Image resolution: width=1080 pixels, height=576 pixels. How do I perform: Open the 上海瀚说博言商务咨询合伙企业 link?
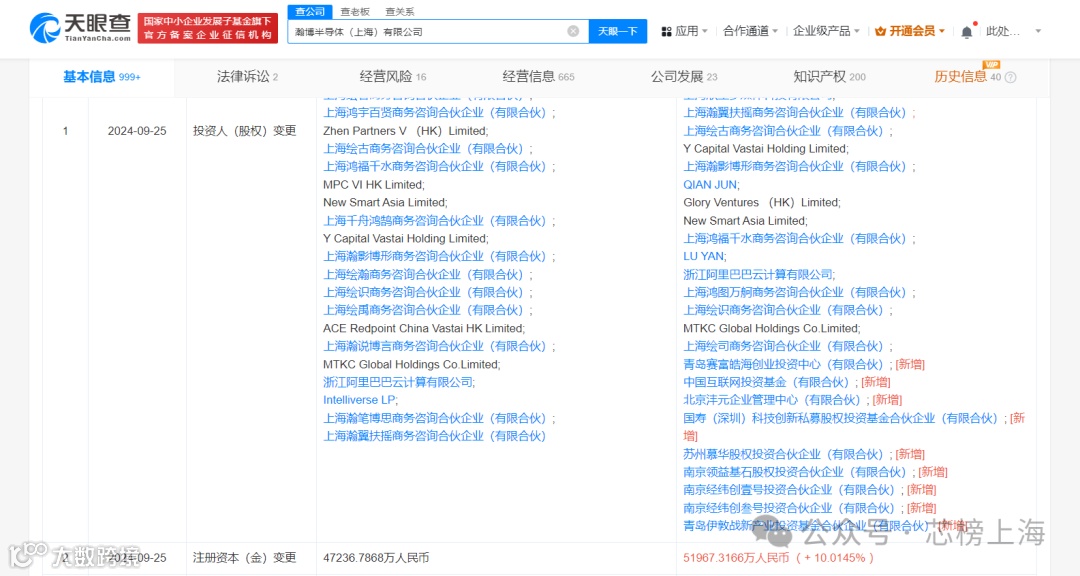point(435,347)
